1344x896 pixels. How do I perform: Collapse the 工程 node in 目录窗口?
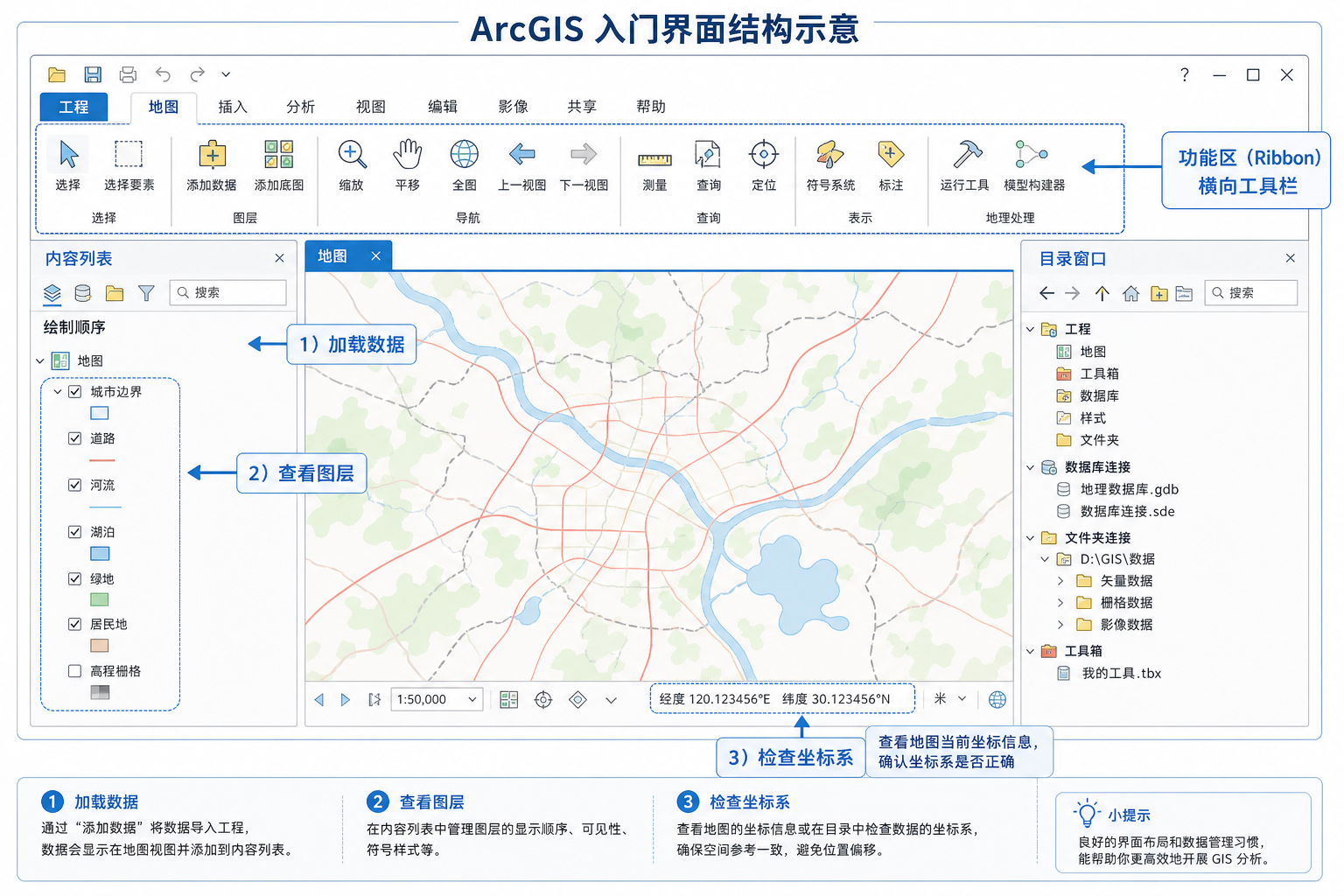1030,329
